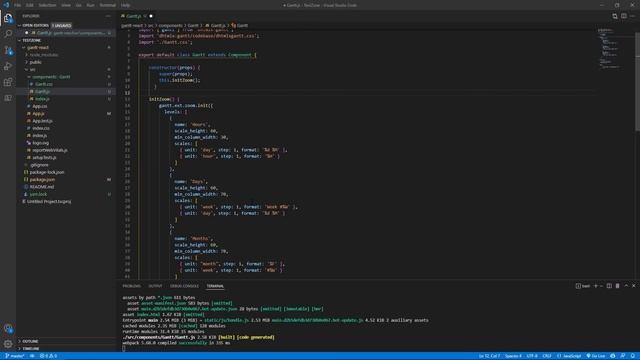The image size is (640, 360).
Task: Open the Manage gear icon
Action: pos(8,344)
